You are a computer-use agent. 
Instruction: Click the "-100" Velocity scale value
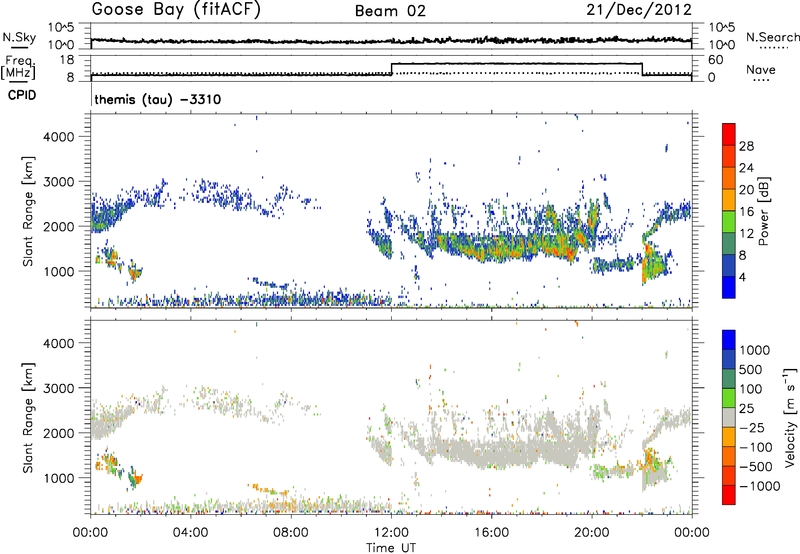(x=756, y=447)
